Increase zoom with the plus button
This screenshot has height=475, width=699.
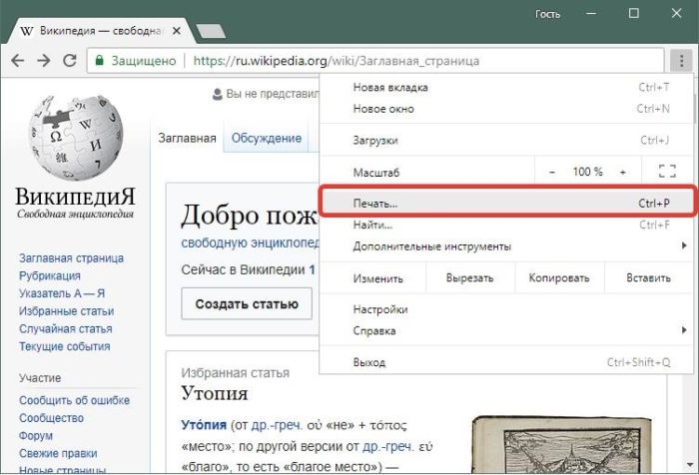coord(623,172)
